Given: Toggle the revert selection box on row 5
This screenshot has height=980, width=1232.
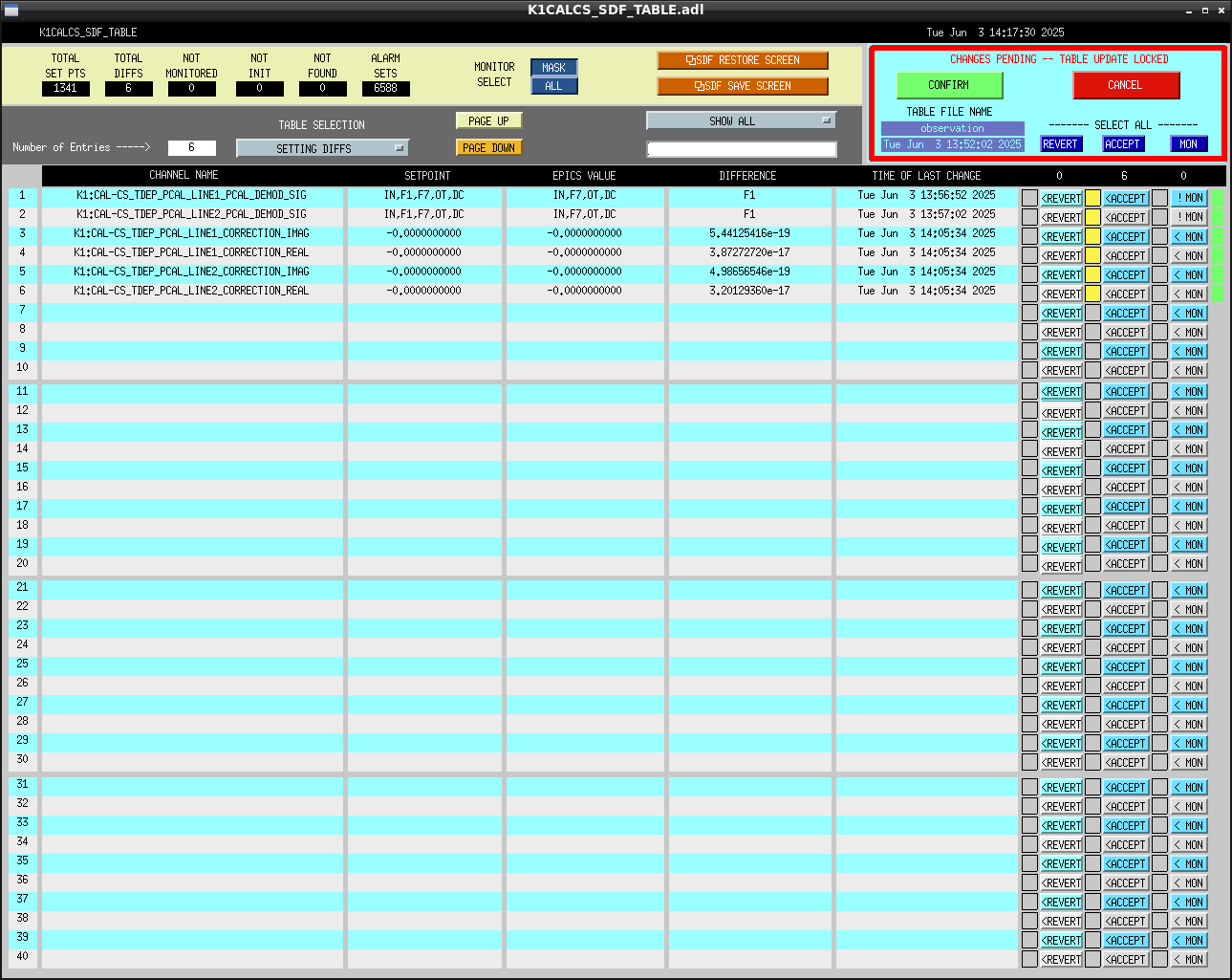Looking at the screenshot, I should pyautogui.click(x=1029, y=274).
